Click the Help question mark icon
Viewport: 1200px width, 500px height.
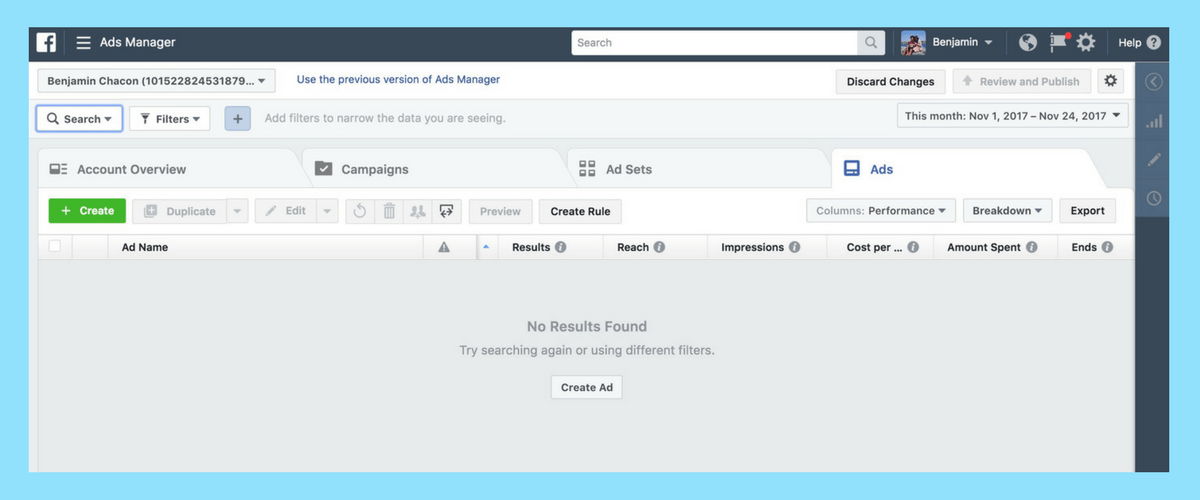click(1154, 43)
